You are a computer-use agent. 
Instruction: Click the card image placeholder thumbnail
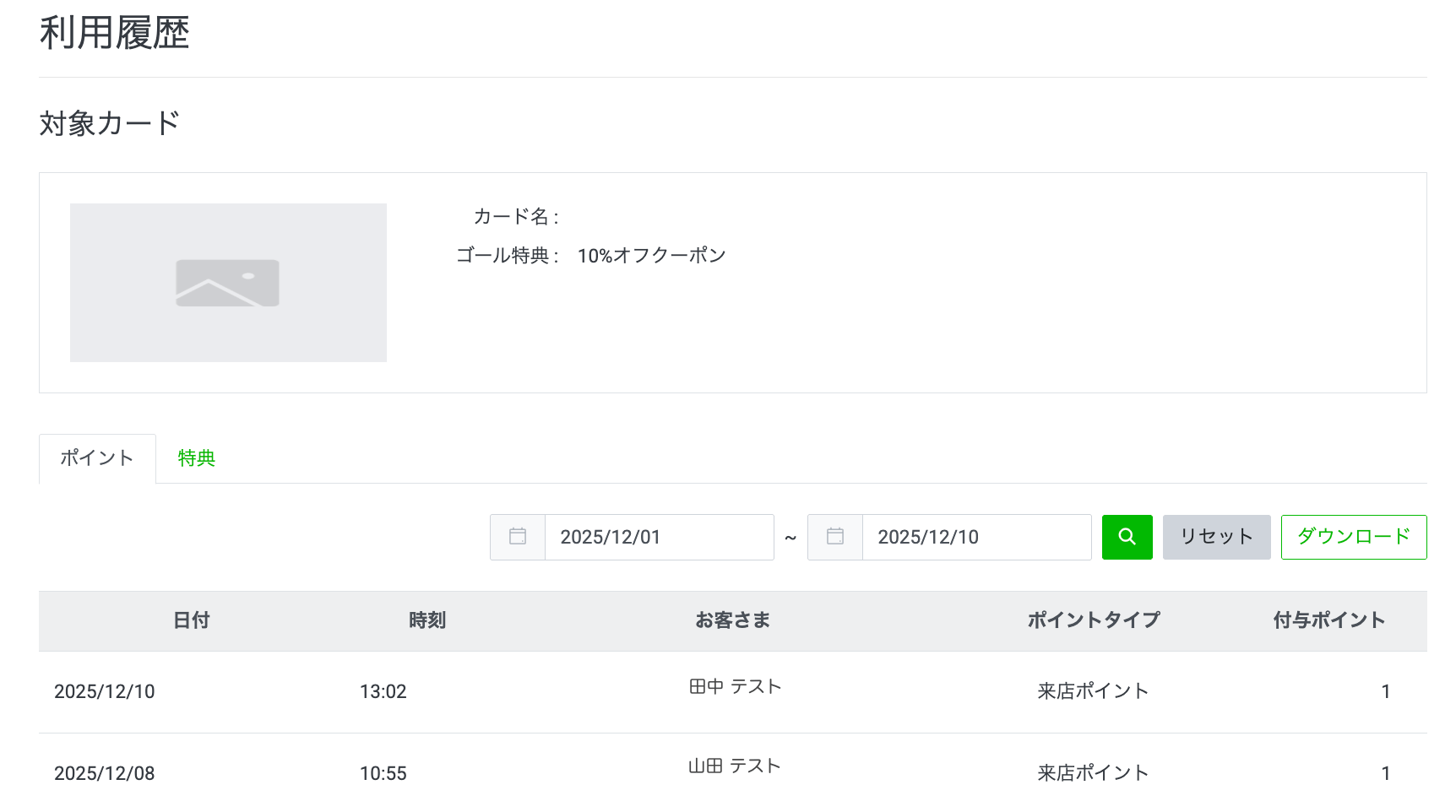(x=228, y=283)
